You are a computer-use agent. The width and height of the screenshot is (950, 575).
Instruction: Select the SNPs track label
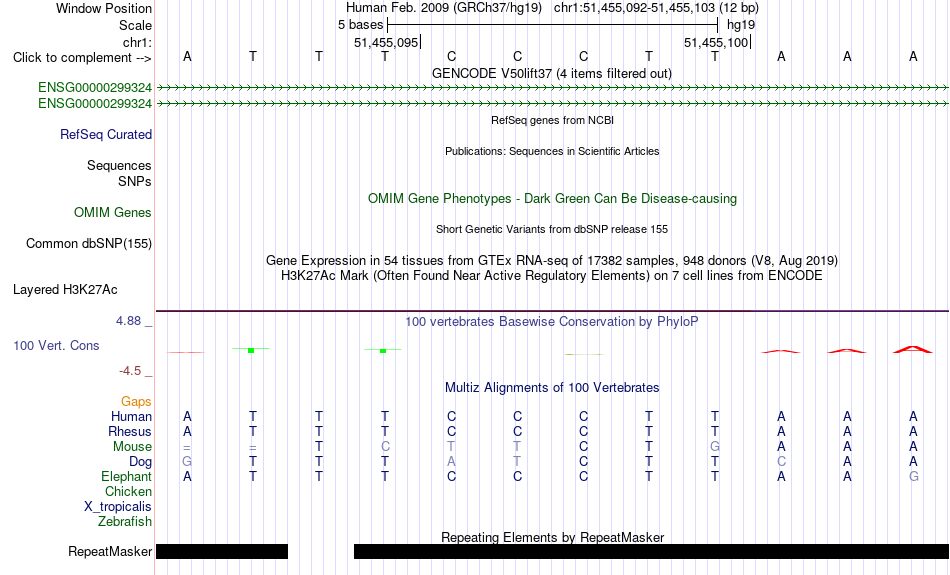(135, 181)
